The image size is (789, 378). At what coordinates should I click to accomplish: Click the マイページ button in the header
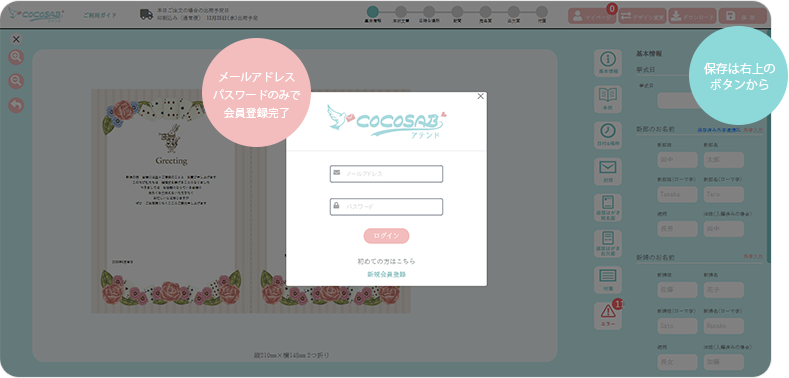(x=593, y=16)
